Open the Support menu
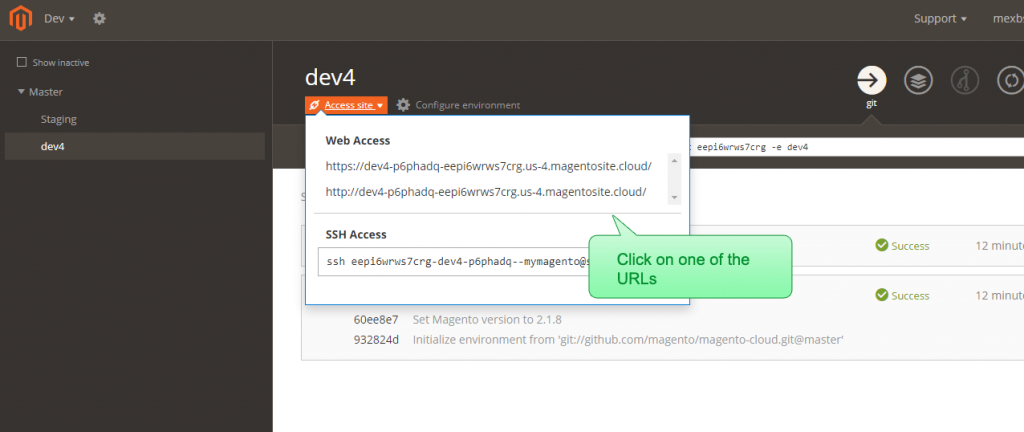The height and width of the screenshot is (432, 1024). pos(940,19)
